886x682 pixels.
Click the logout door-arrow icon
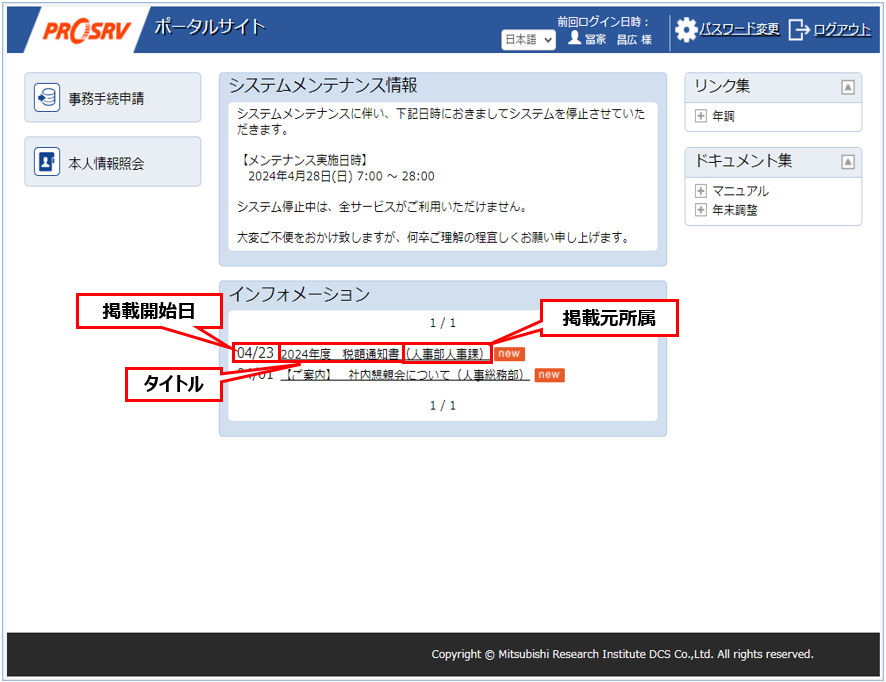tap(799, 29)
